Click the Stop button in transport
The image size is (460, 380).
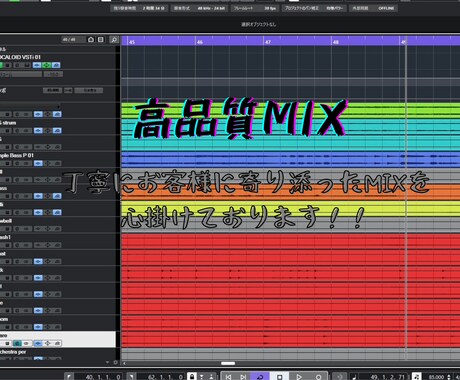[280, 377]
